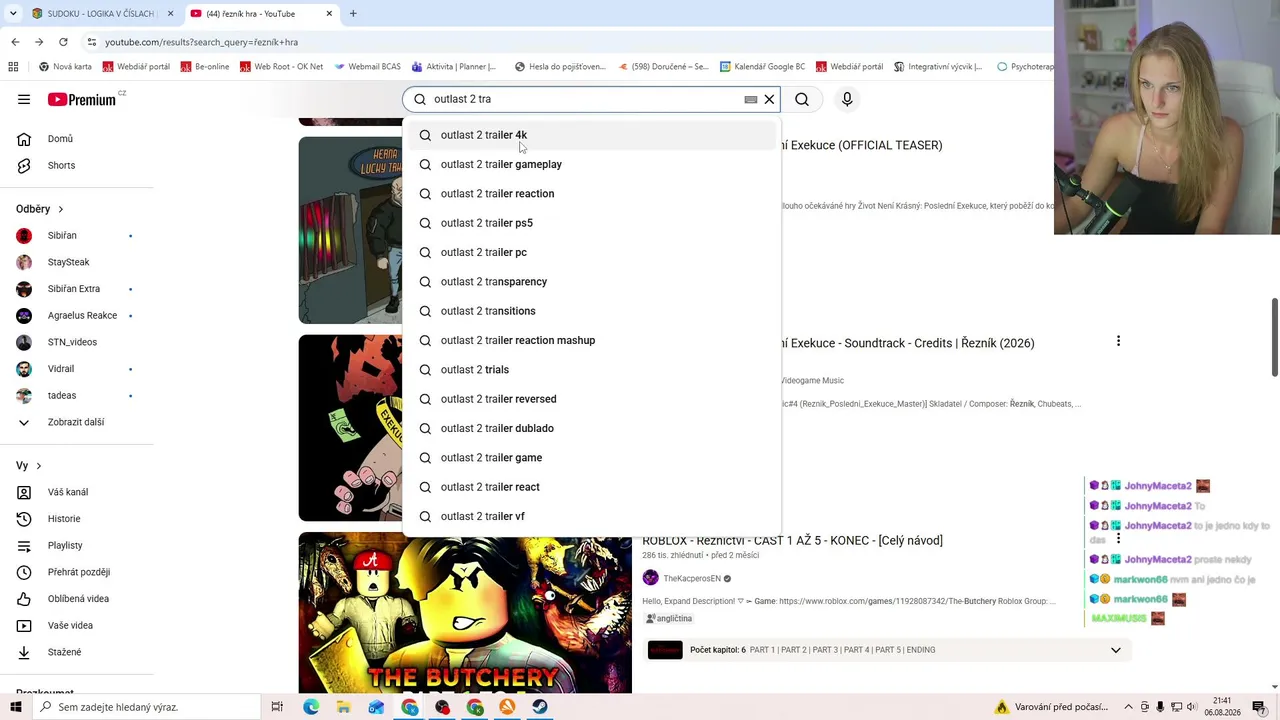
Task: Select suggestion outlast 2 trailer ps5
Action: click(x=592, y=223)
